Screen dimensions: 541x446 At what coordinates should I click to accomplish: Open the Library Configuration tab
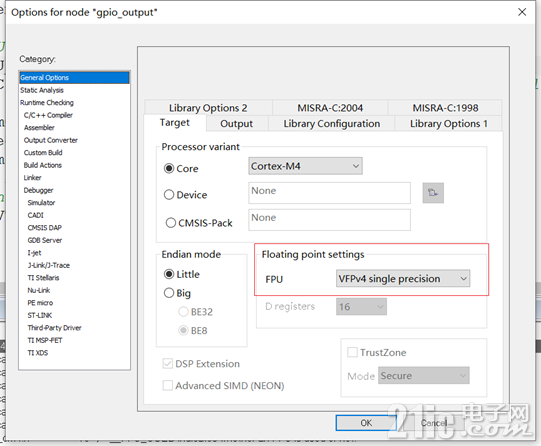(332, 123)
